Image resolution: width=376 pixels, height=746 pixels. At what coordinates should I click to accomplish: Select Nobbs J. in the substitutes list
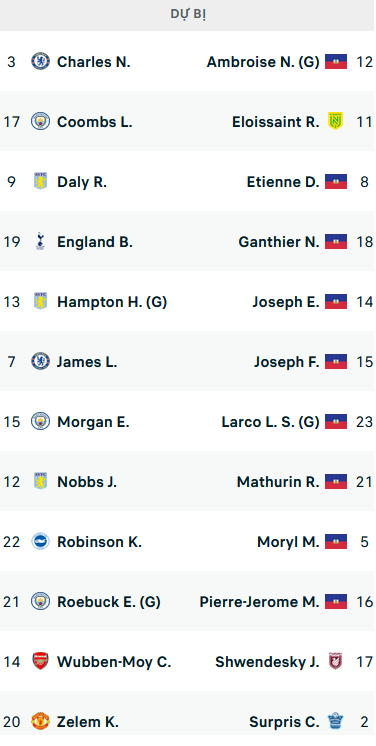pyautogui.click(x=87, y=481)
